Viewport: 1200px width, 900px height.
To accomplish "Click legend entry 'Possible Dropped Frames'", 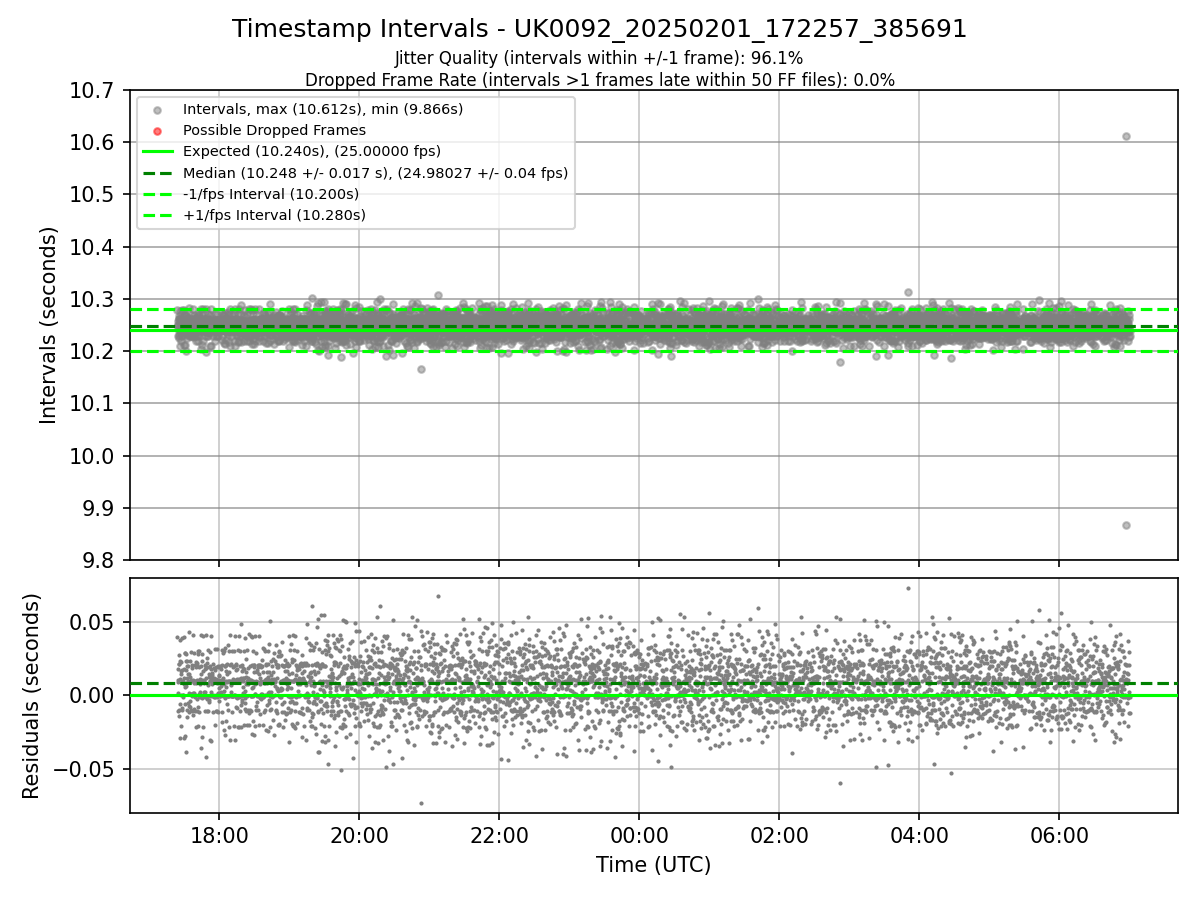I will tap(274, 130).
